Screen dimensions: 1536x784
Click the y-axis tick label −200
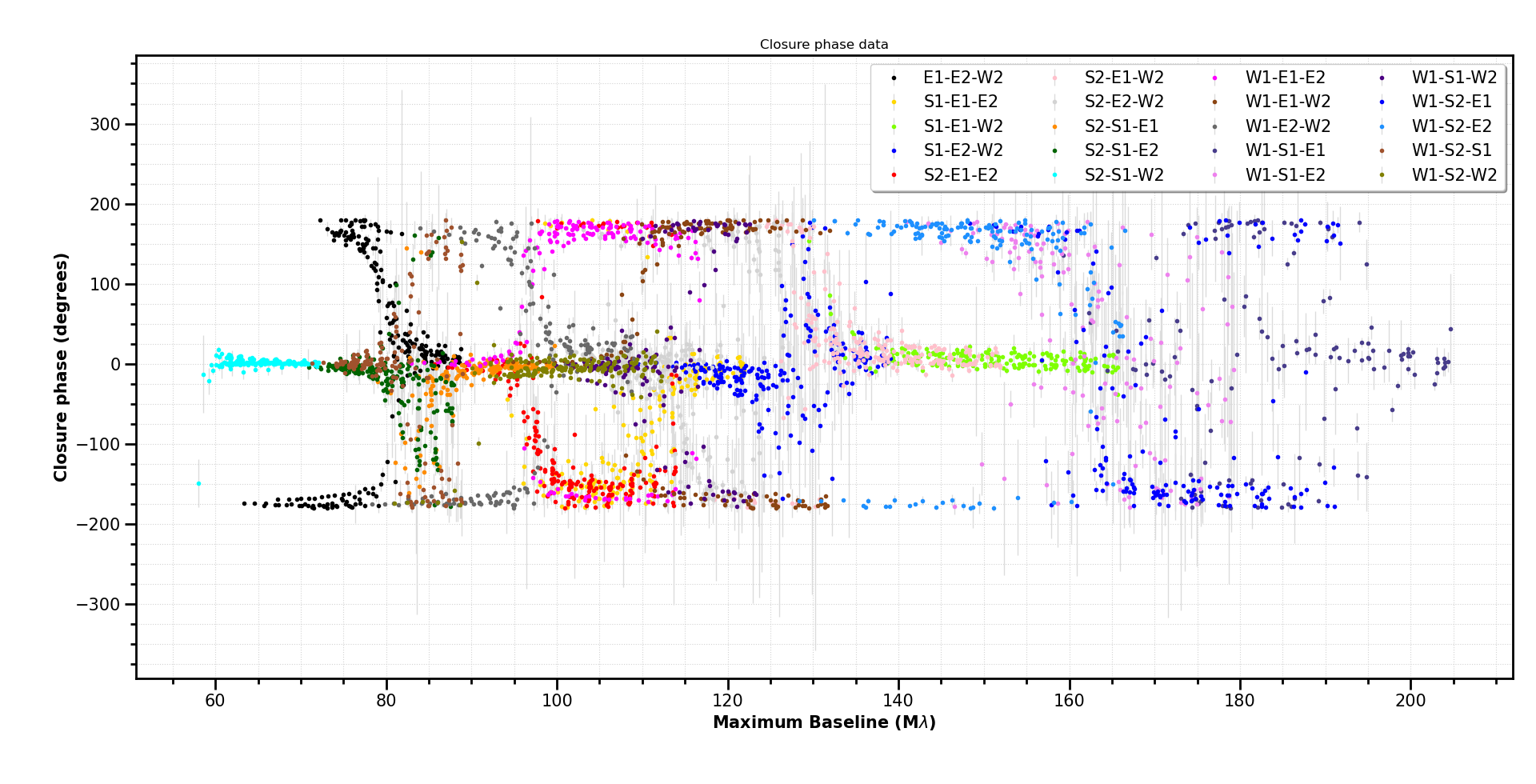98,525
